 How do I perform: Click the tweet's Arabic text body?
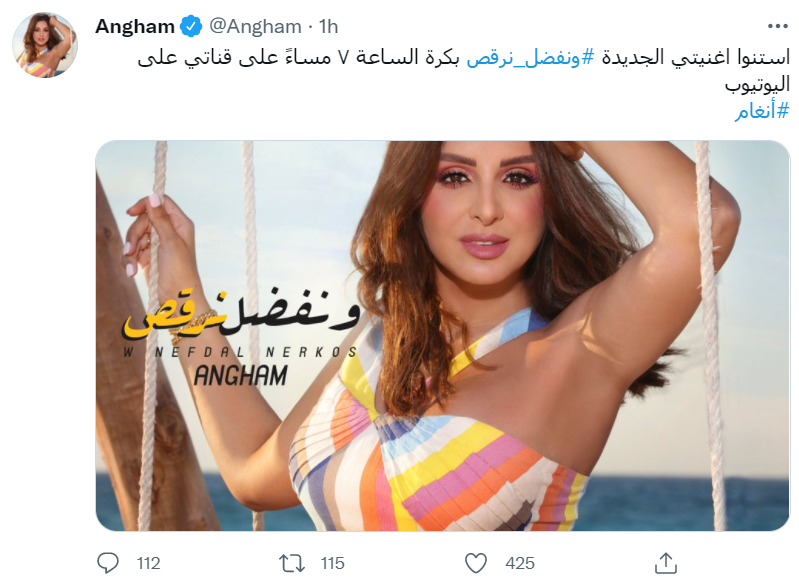point(464,71)
